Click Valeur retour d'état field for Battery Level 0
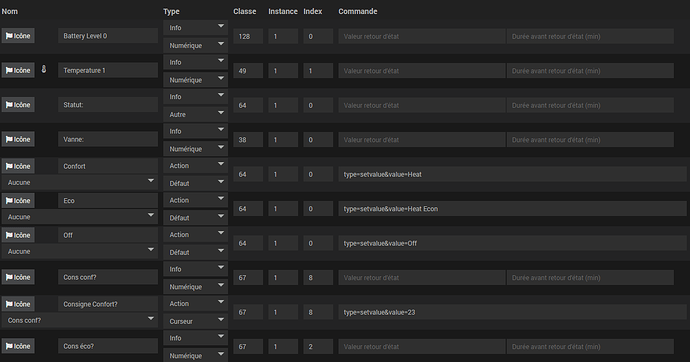This screenshot has height=362, width=690. (x=422, y=36)
